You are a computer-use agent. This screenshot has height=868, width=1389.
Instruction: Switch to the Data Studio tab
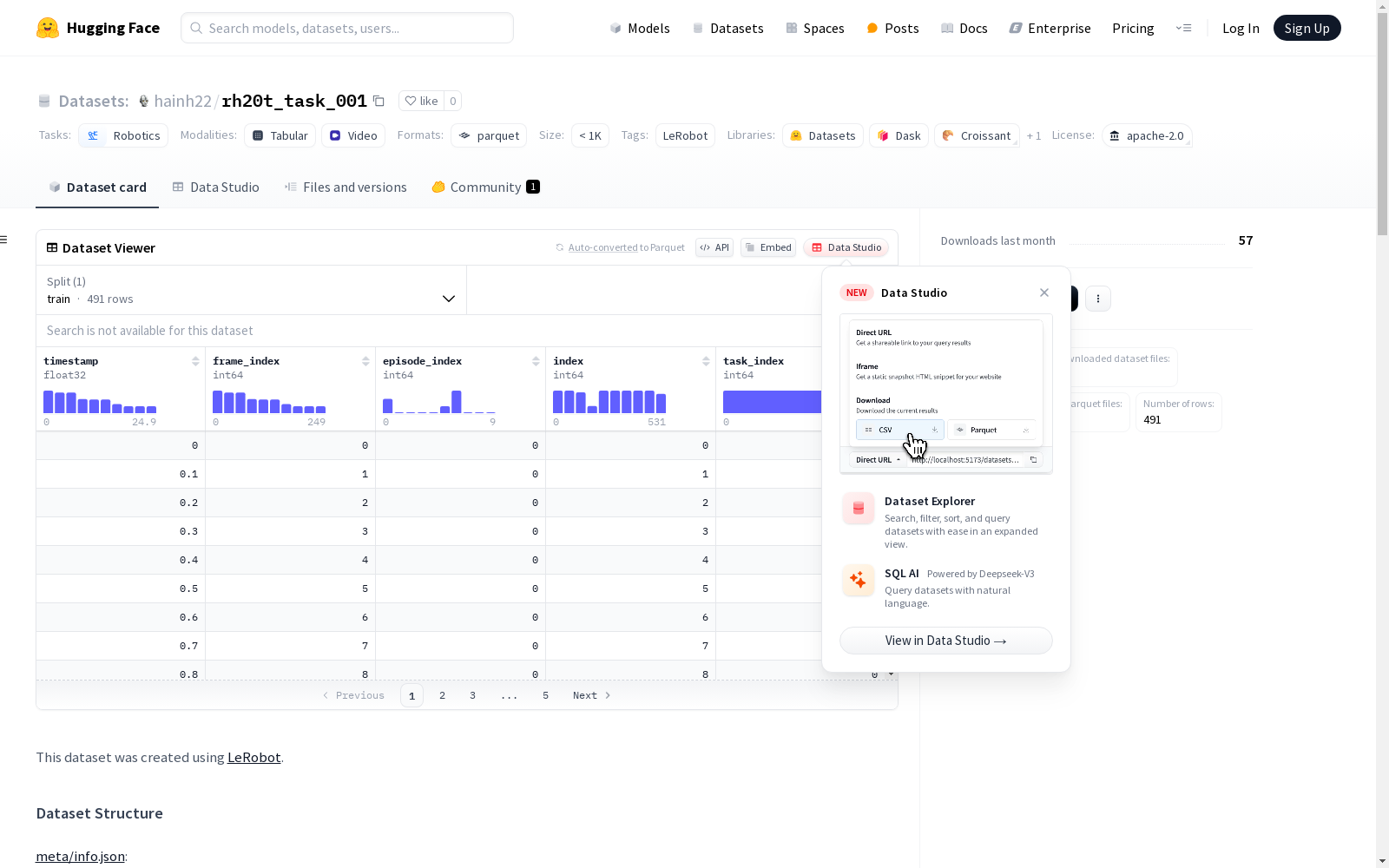coord(215,187)
